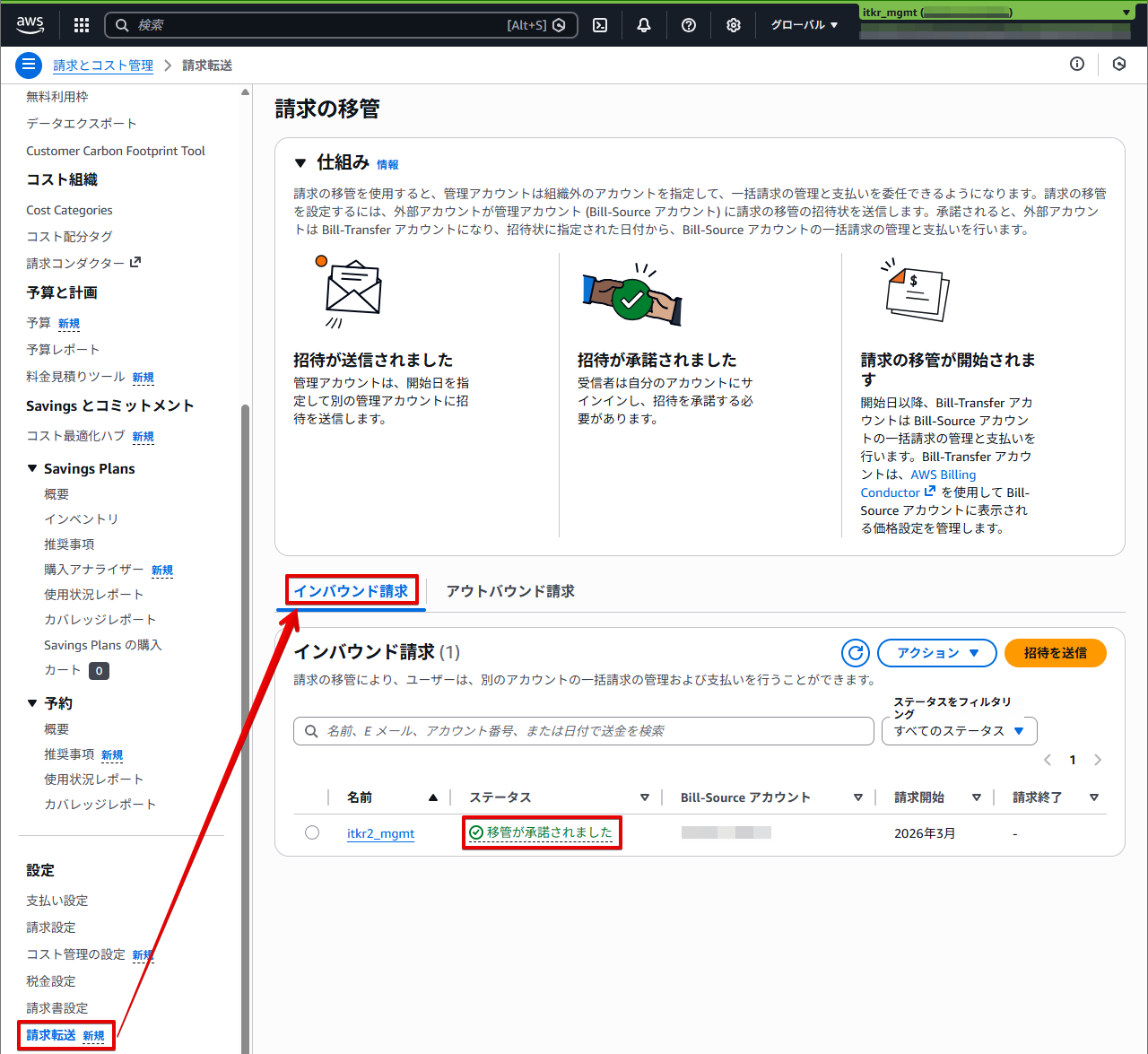Go to the previous page of results

(x=1048, y=760)
